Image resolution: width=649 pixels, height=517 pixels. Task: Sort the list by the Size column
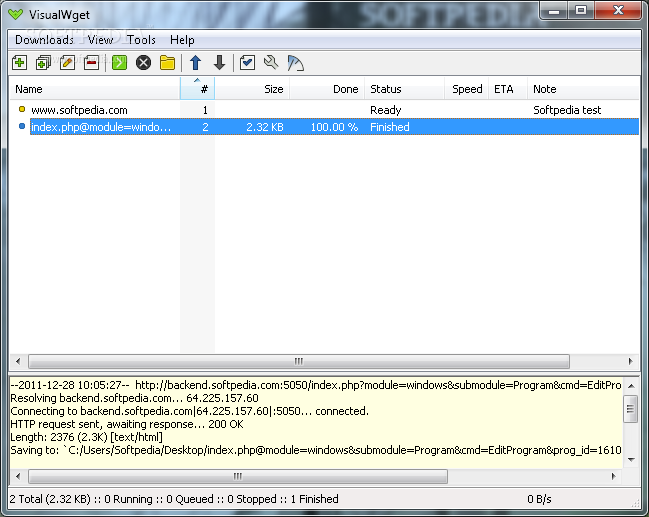tap(252, 89)
